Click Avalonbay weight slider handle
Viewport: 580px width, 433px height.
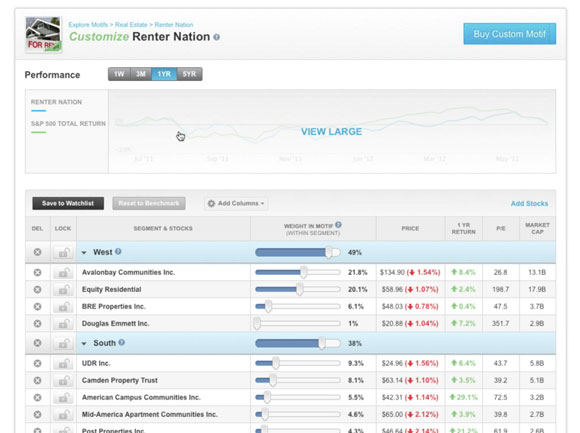pyautogui.click(x=303, y=273)
